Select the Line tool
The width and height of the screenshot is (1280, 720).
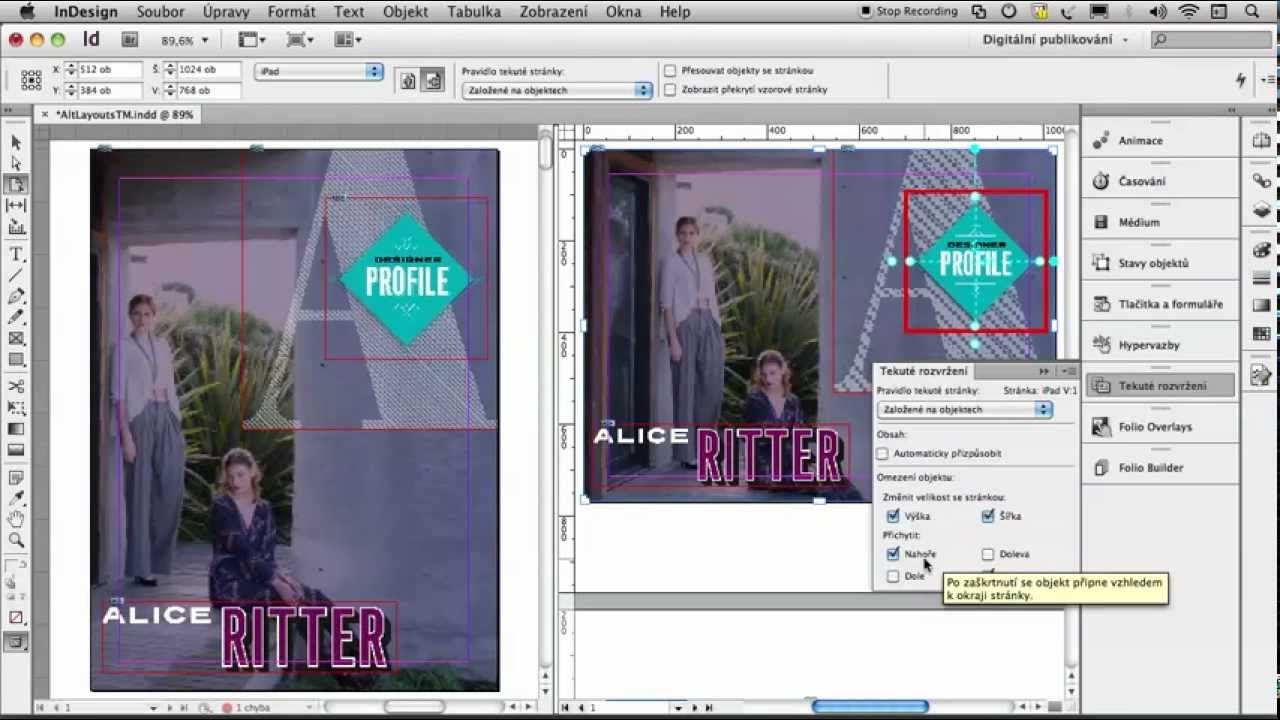tap(16, 275)
